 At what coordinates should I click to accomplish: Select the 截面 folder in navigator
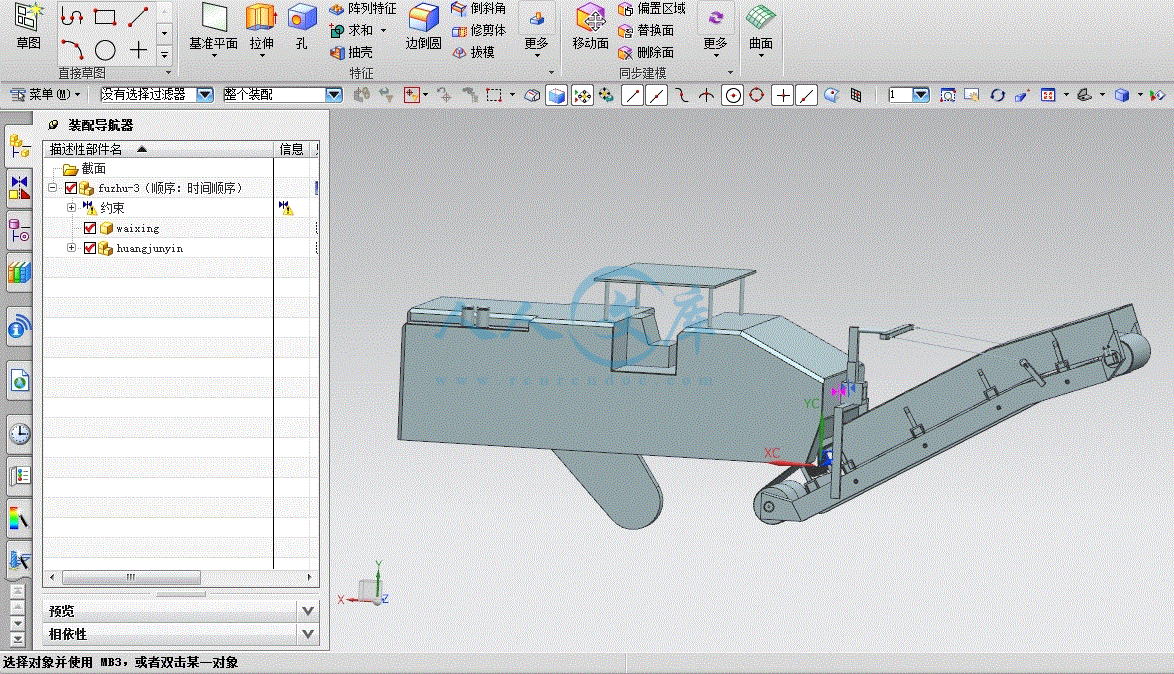coord(85,168)
